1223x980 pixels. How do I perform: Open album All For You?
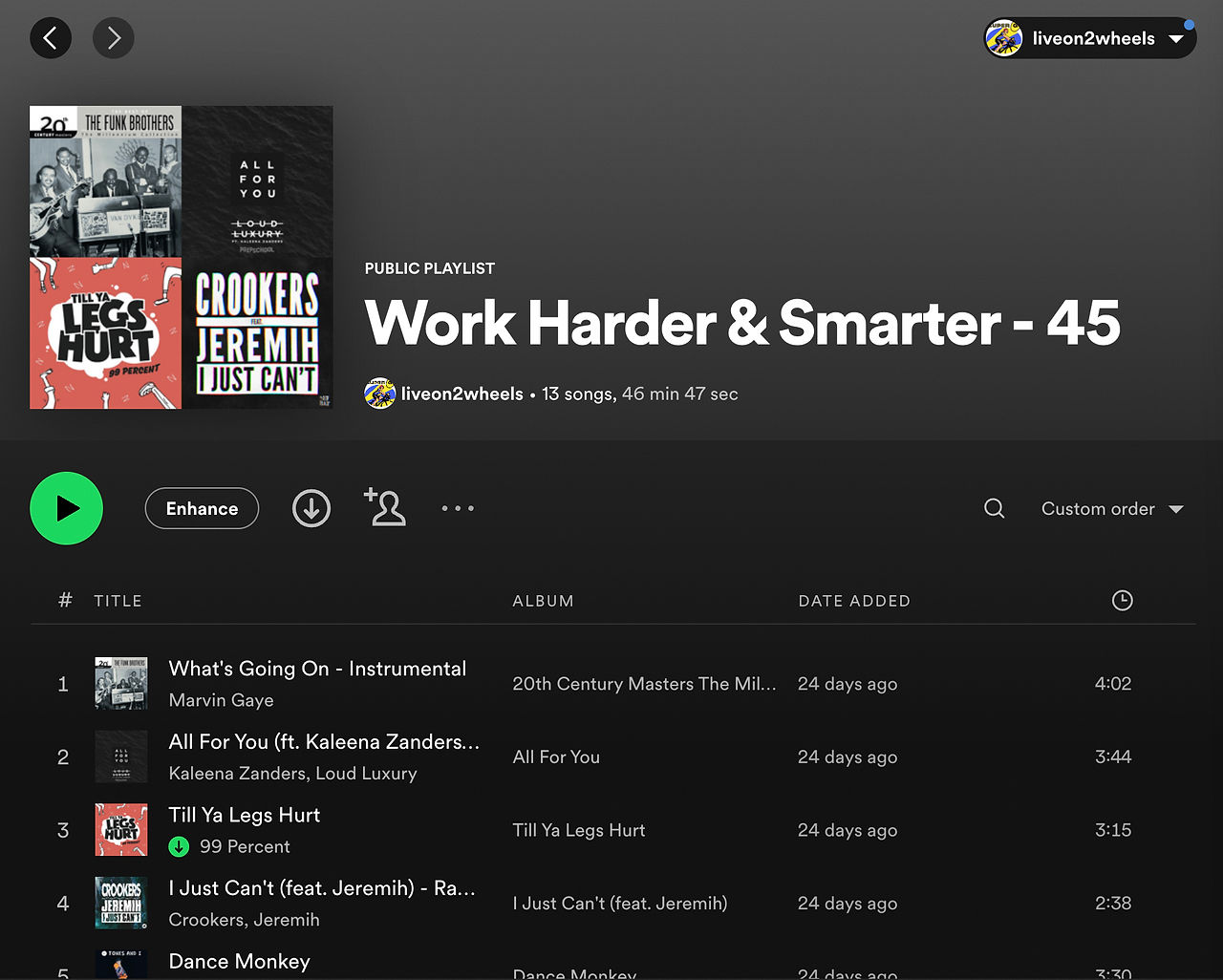pos(556,757)
